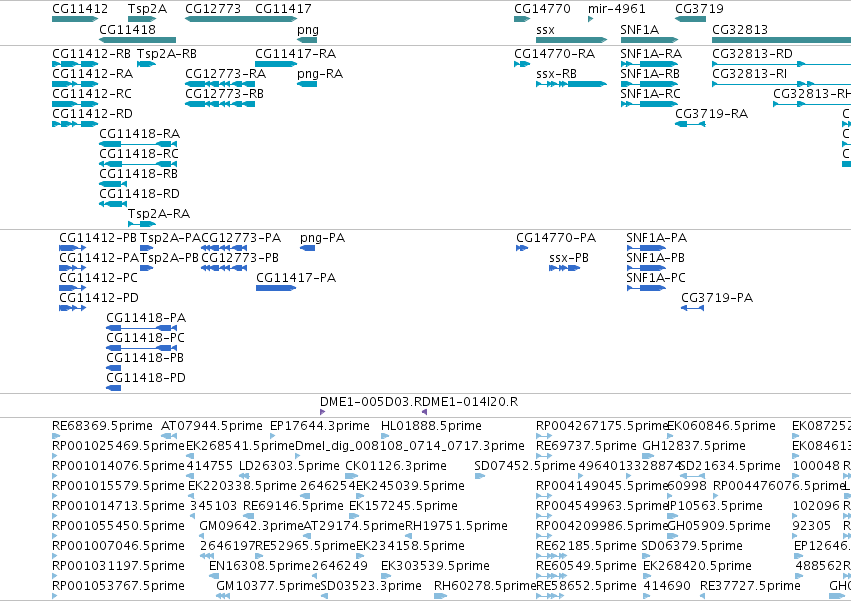Select the png gene feature
The width and height of the screenshot is (851, 601).
pyautogui.click(x=307, y=40)
